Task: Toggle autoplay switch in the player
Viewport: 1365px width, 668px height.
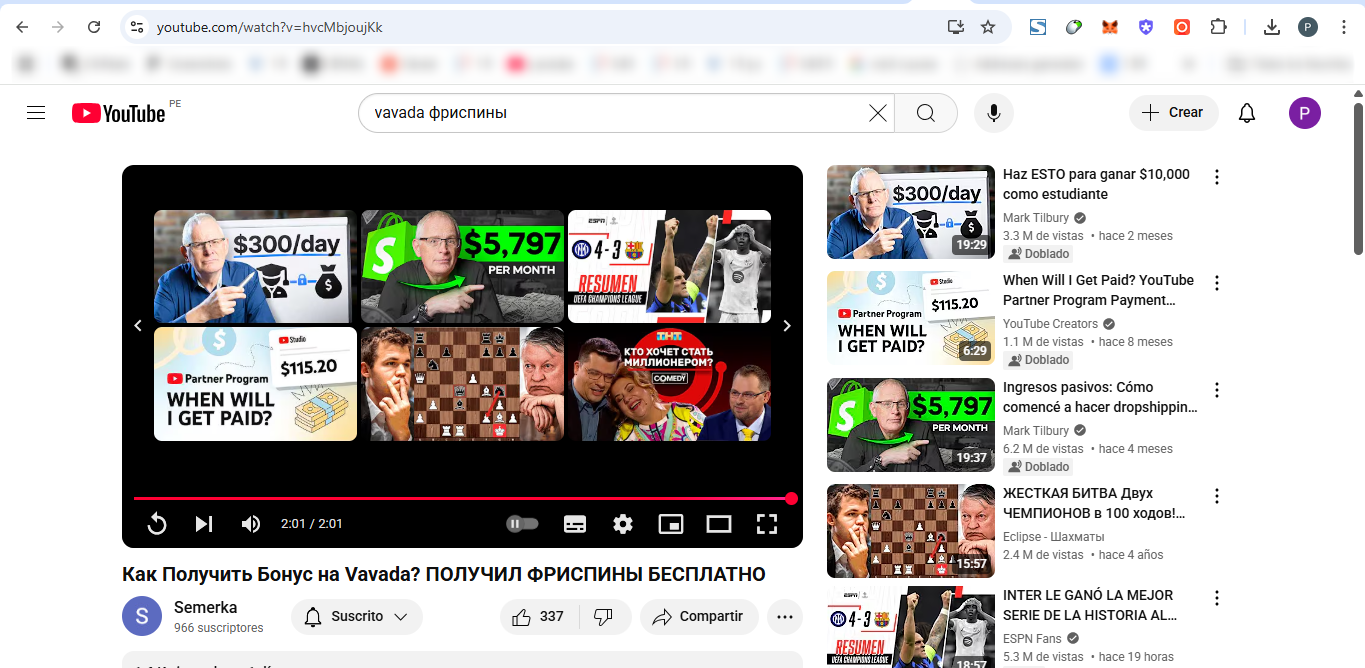Action: click(x=522, y=523)
